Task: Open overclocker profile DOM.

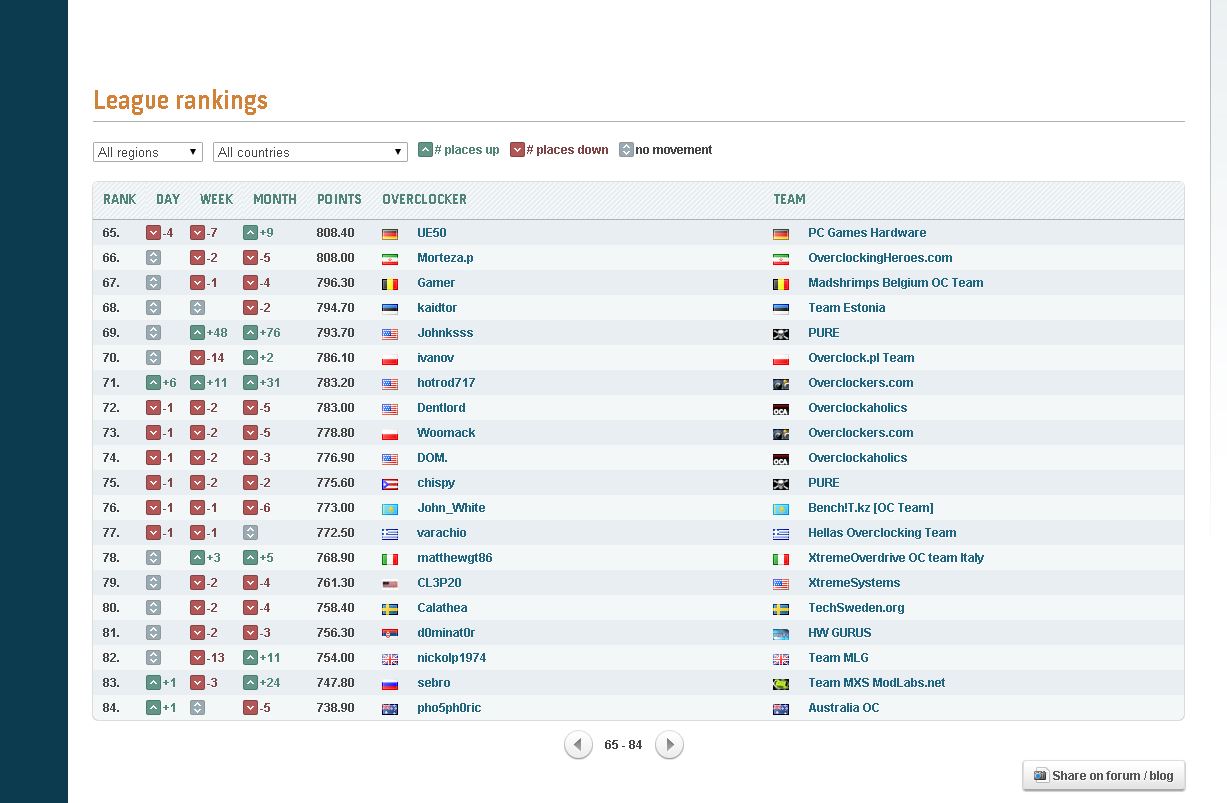Action: [x=432, y=457]
